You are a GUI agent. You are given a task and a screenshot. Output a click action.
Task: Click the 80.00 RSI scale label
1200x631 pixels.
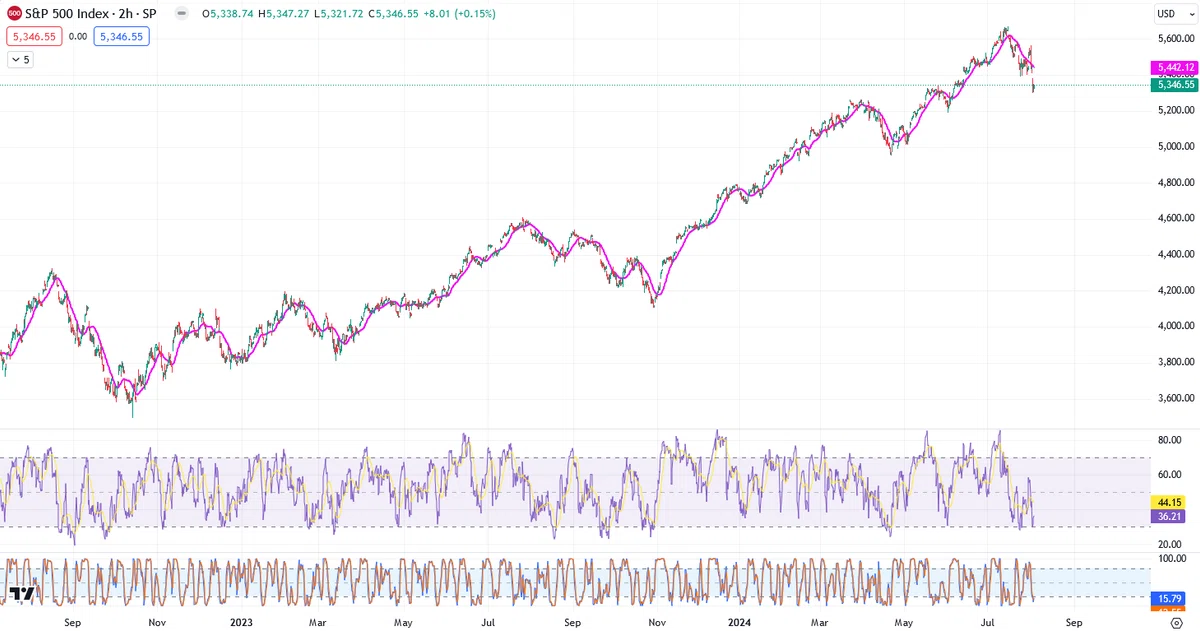[x=1171, y=440]
